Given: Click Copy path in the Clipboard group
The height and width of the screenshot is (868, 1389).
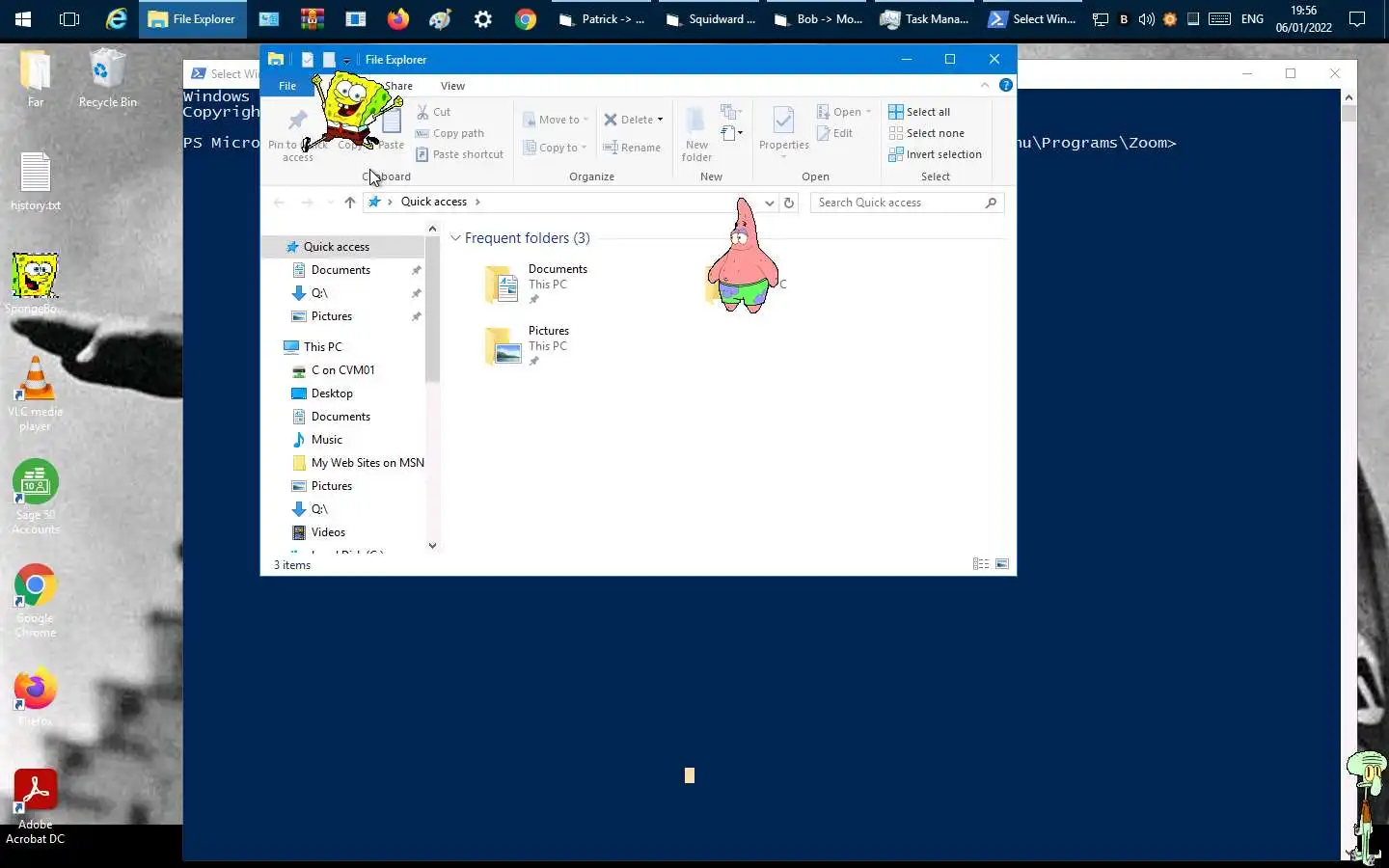Looking at the screenshot, I should coord(449,133).
